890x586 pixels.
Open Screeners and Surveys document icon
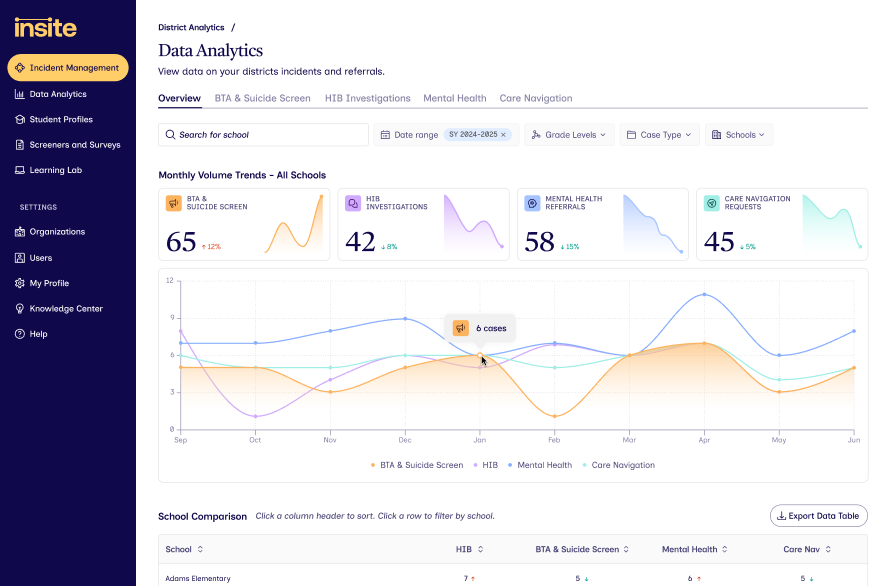tap(20, 145)
